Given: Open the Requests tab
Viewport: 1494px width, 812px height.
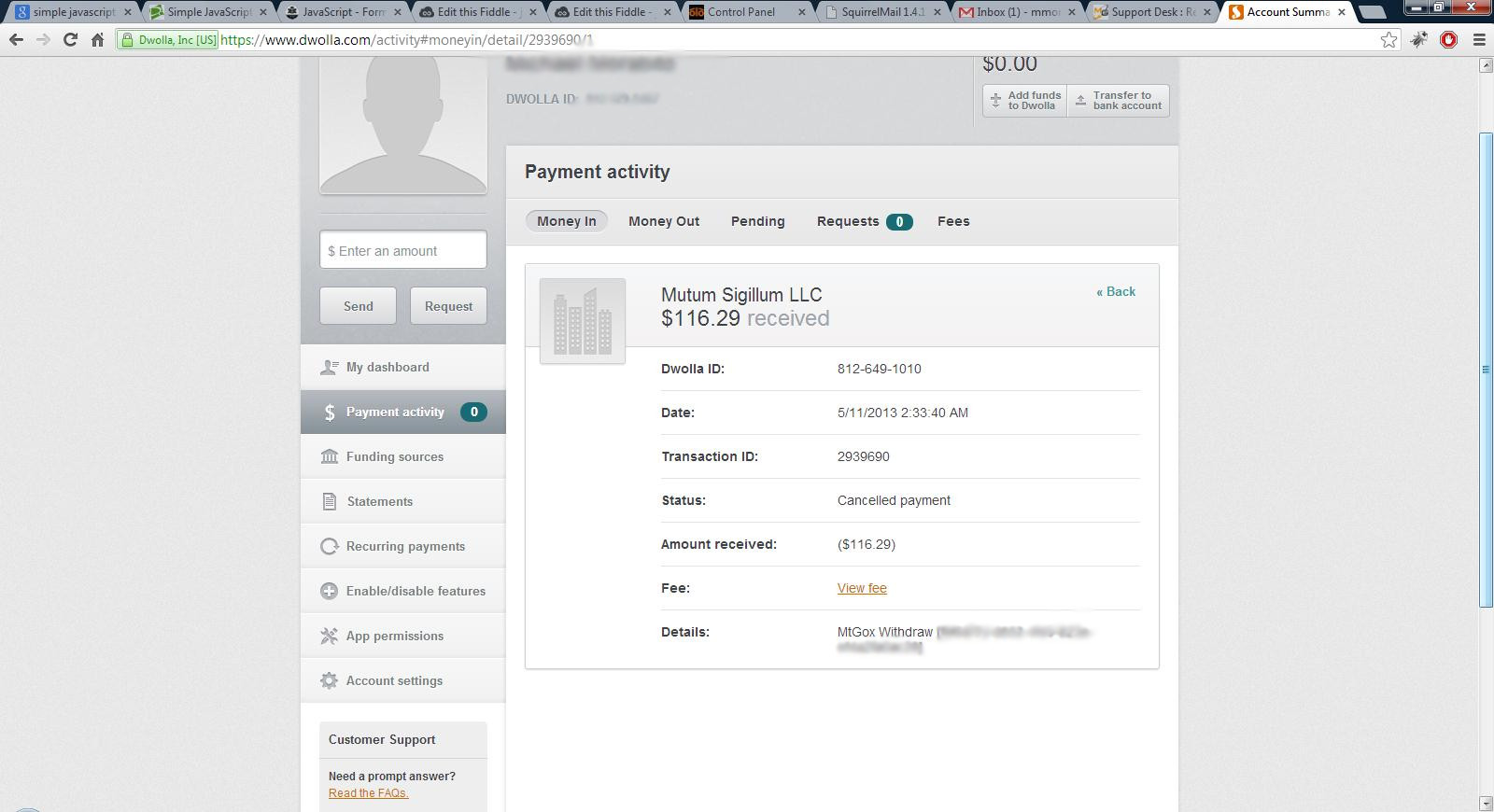Looking at the screenshot, I should click(x=864, y=221).
